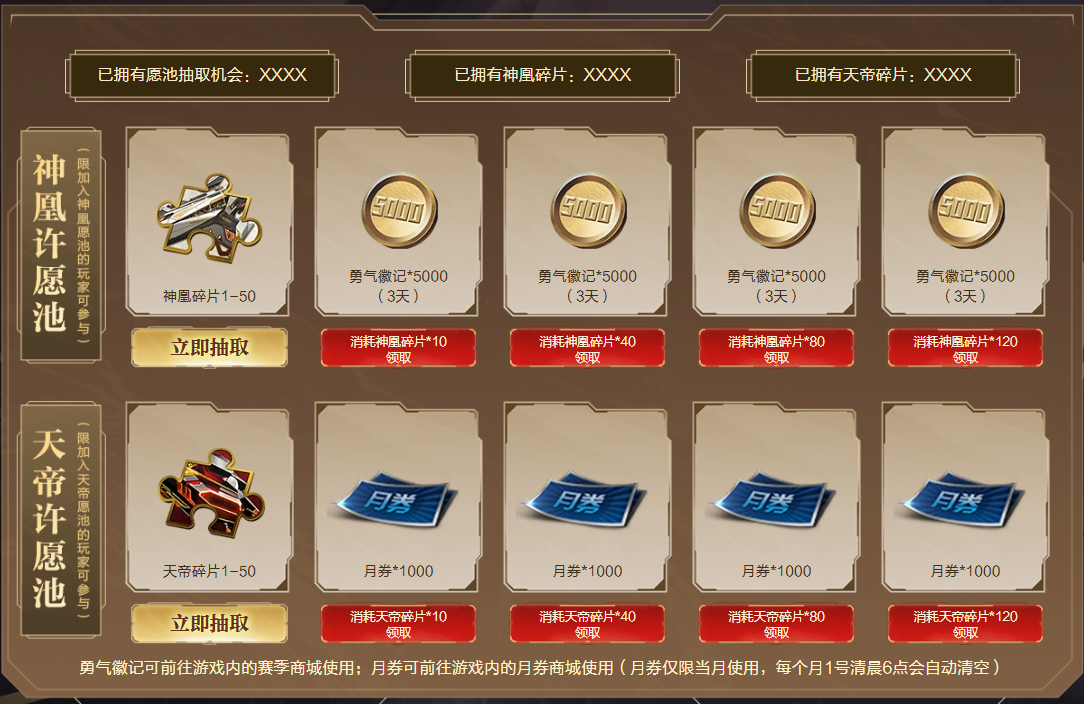1084x704 pixels.
Task: Select gold coin above 消耗神凰碎片*80
Action: click(777, 212)
